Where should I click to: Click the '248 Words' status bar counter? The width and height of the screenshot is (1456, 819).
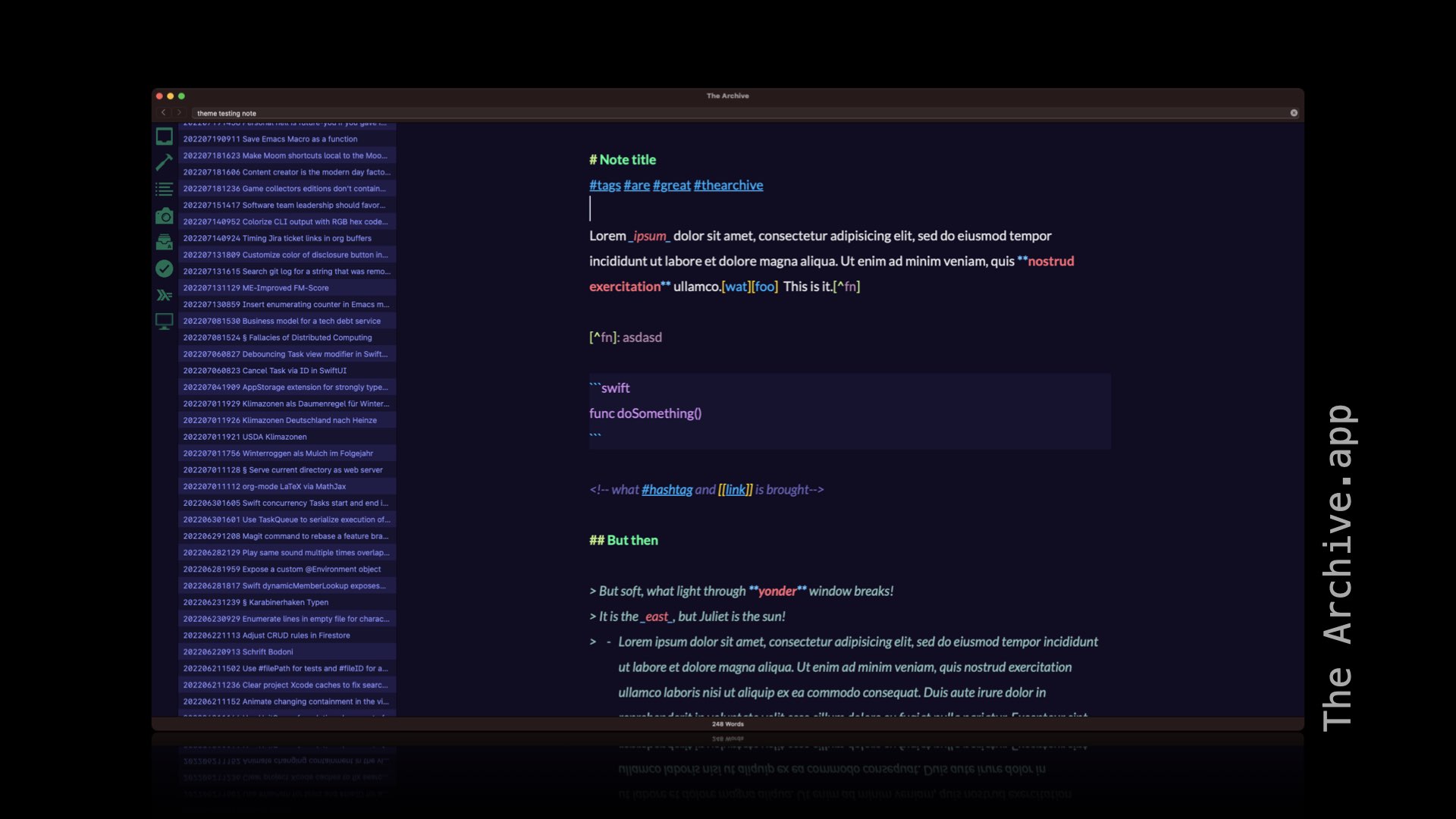pyautogui.click(x=727, y=724)
